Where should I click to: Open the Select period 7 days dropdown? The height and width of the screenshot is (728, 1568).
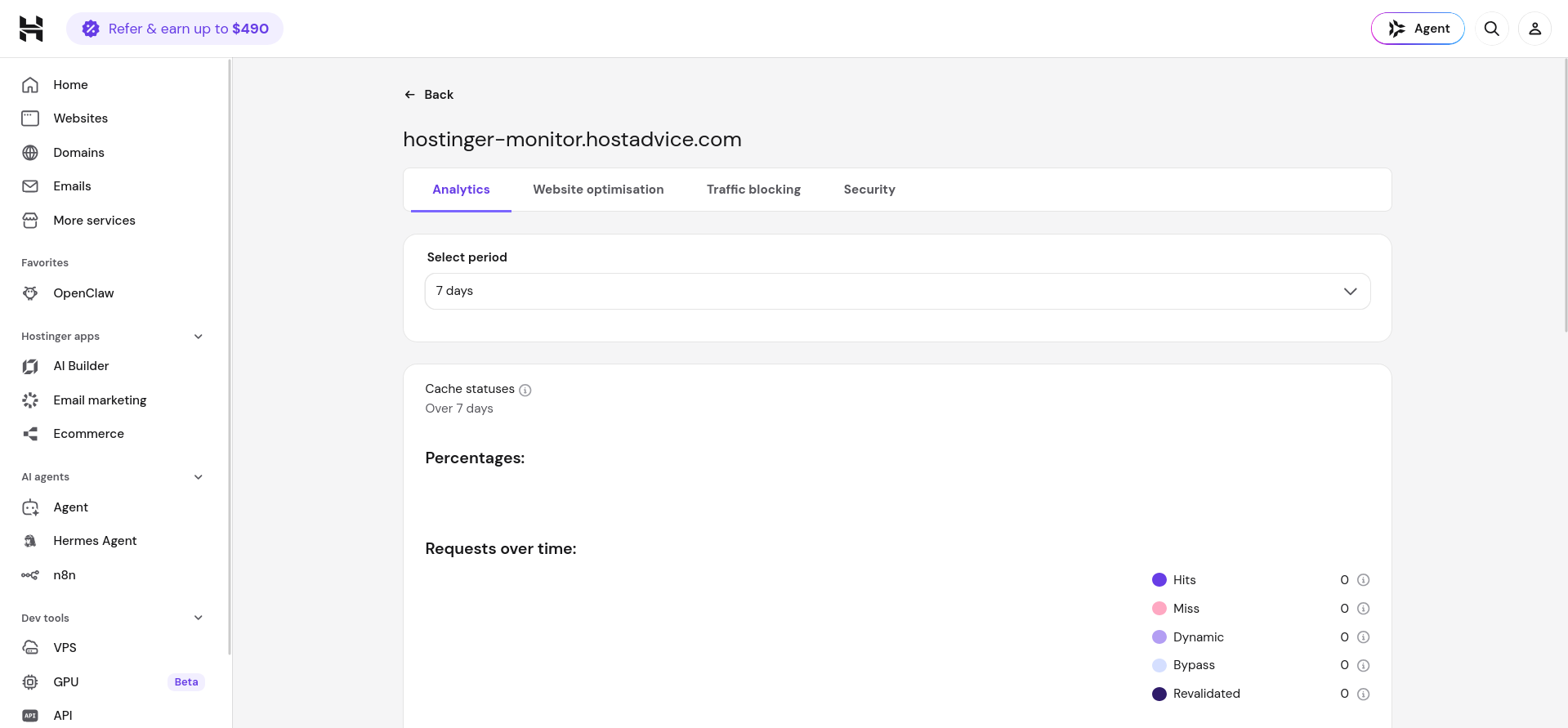coord(897,292)
